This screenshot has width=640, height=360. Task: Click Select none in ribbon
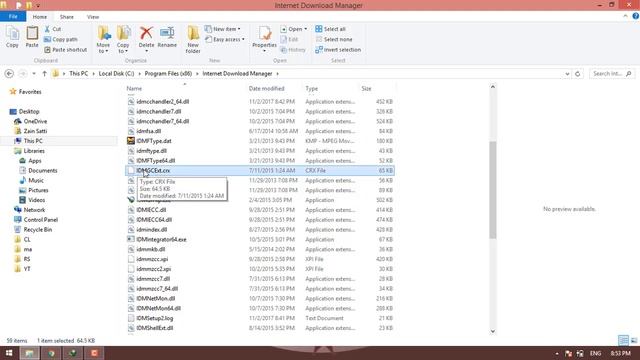(334, 39)
